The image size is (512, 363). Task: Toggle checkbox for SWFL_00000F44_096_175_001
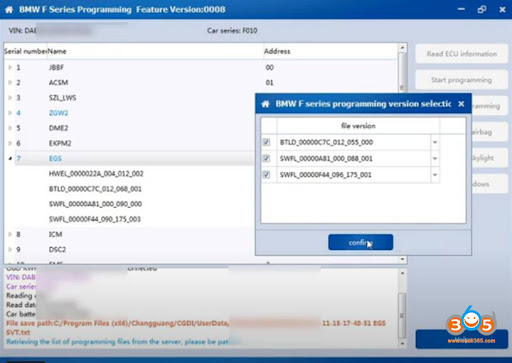coord(266,175)
